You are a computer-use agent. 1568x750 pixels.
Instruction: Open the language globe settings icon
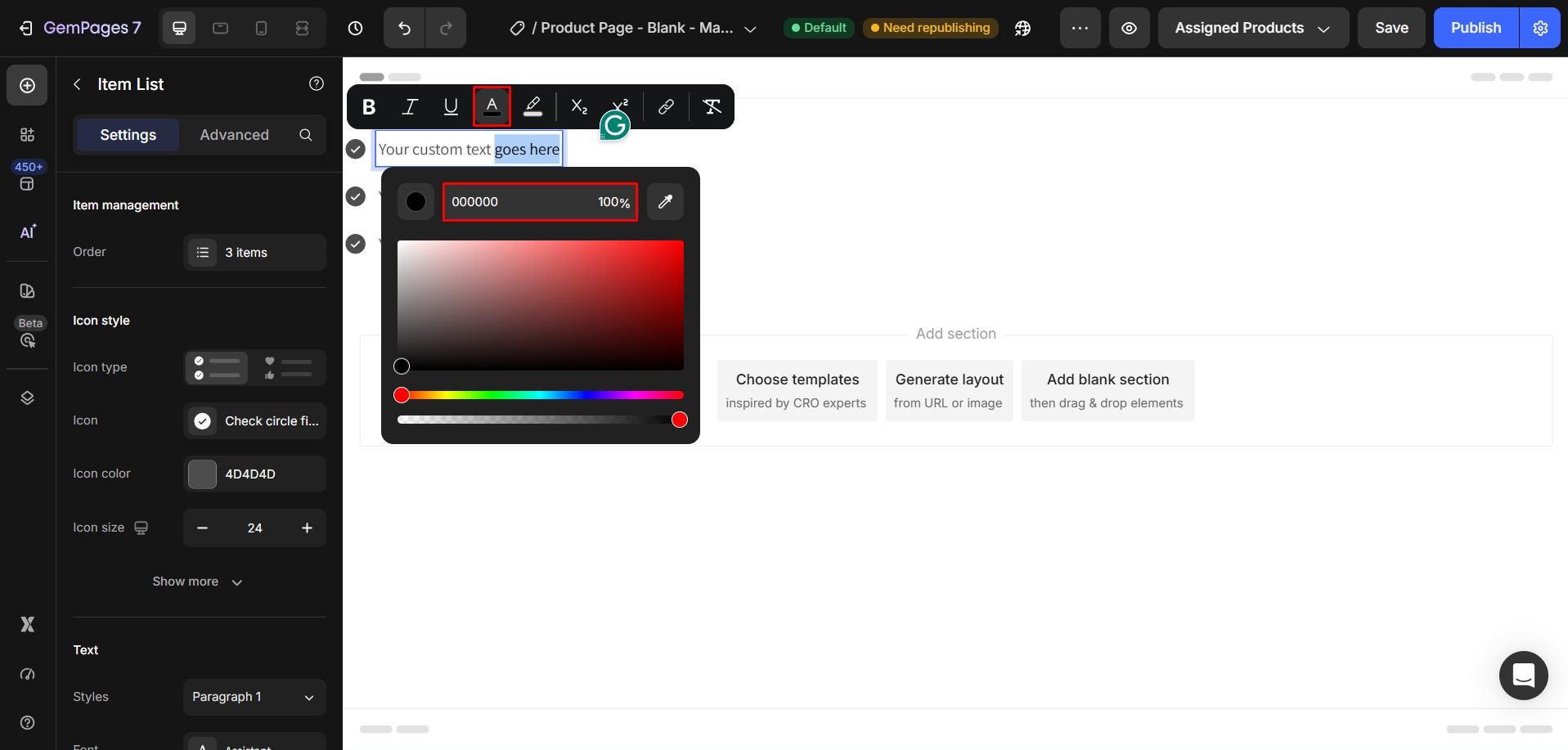tap(1022, 28)
